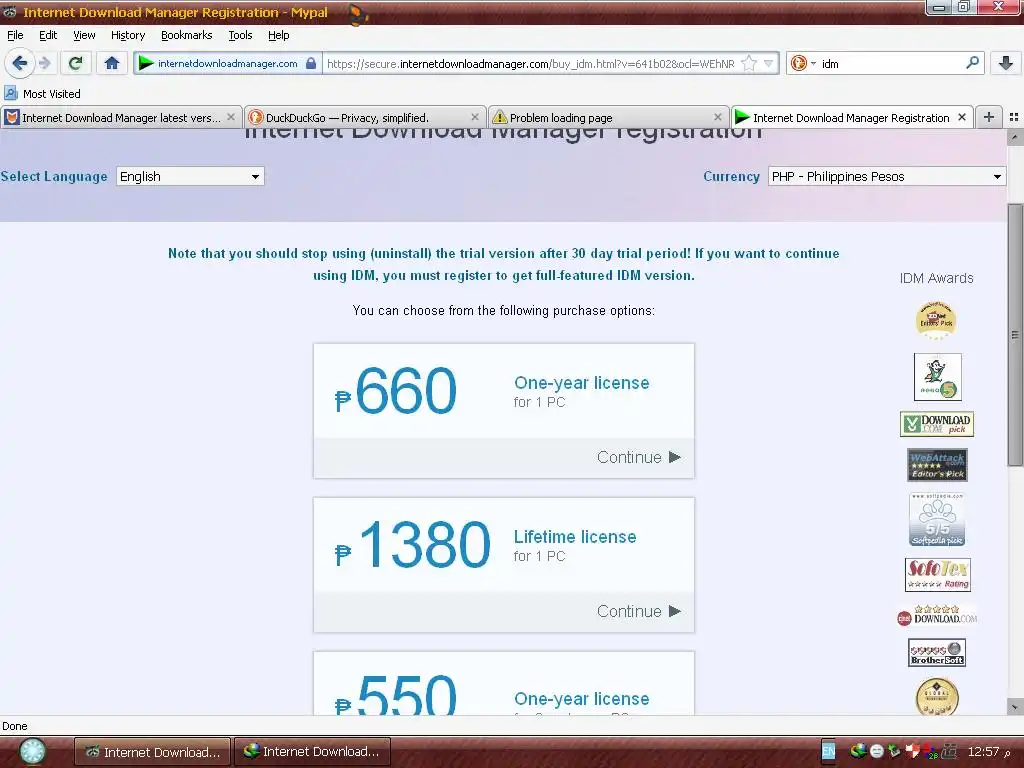The image size is (1024, 768).
Task: Click the padlock security icon in address bar
Action: point(311,63)
